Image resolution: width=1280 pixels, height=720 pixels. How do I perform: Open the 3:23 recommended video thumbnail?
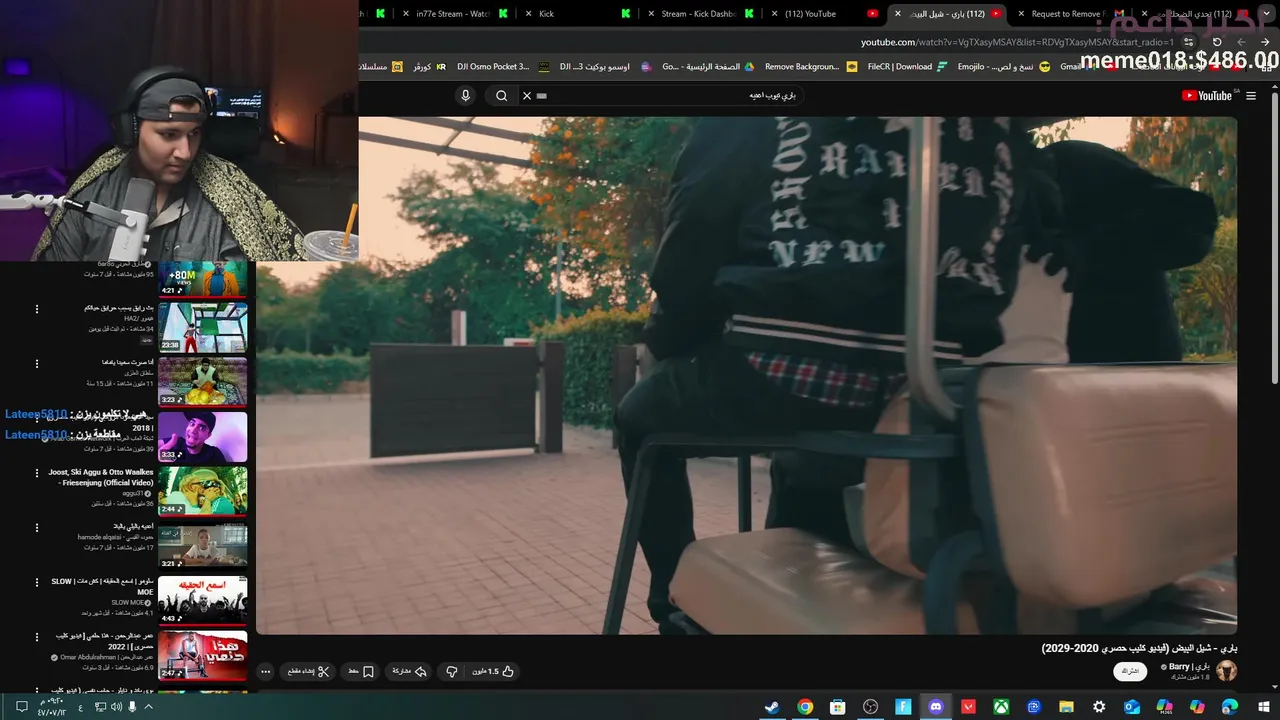click(x=202, y=381)
